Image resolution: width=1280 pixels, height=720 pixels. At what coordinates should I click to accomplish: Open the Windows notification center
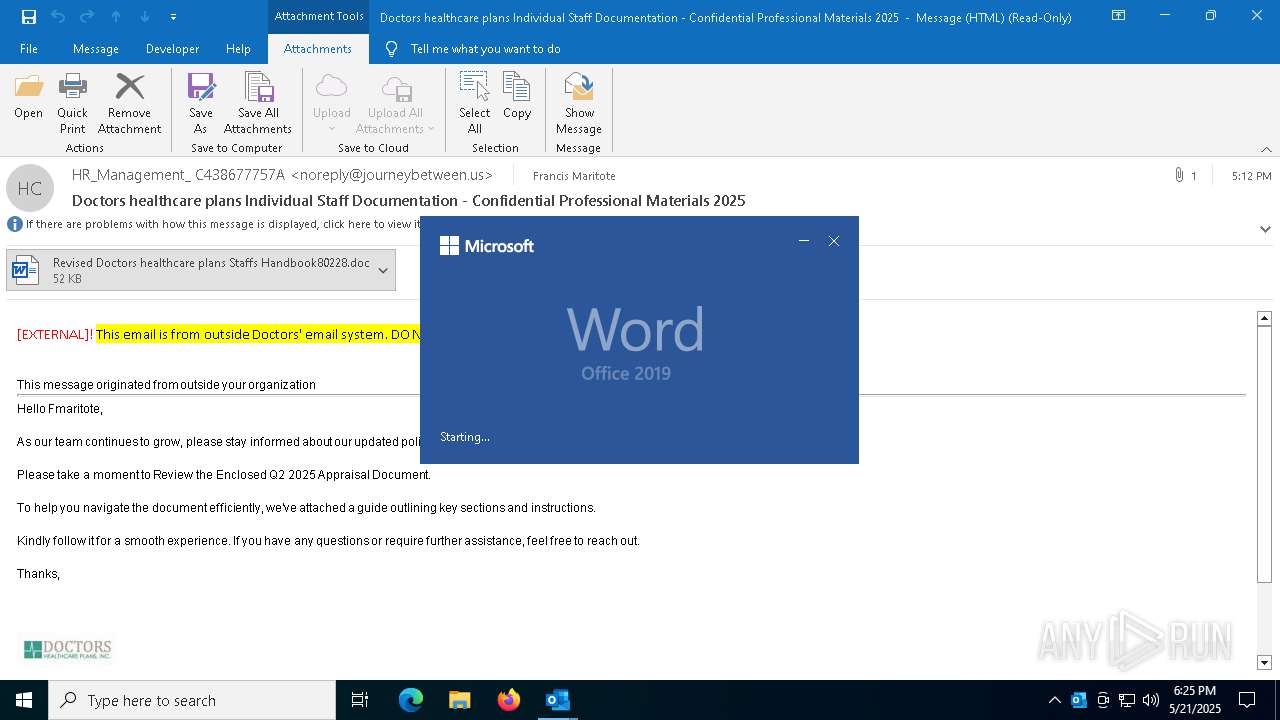pyautogui.click(x=1247, y=700)
